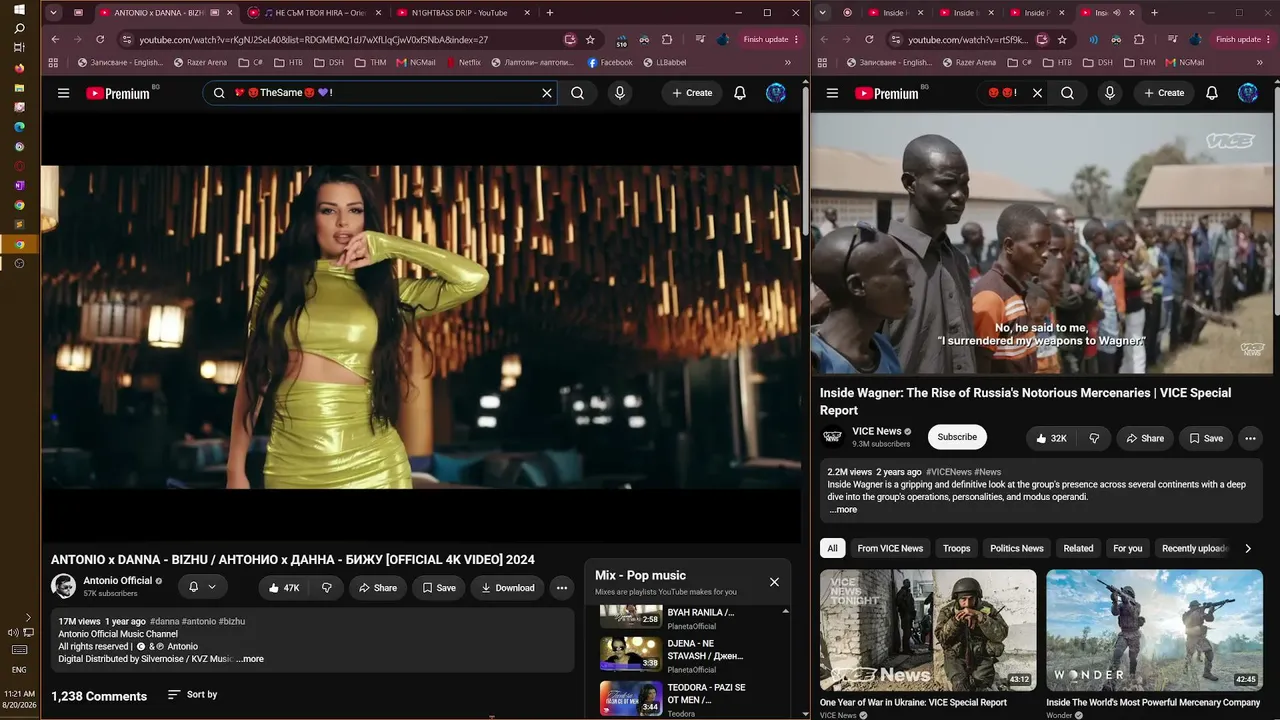
Task: Start voice search in left YouTube window
Action: click(x=620, y=93)
